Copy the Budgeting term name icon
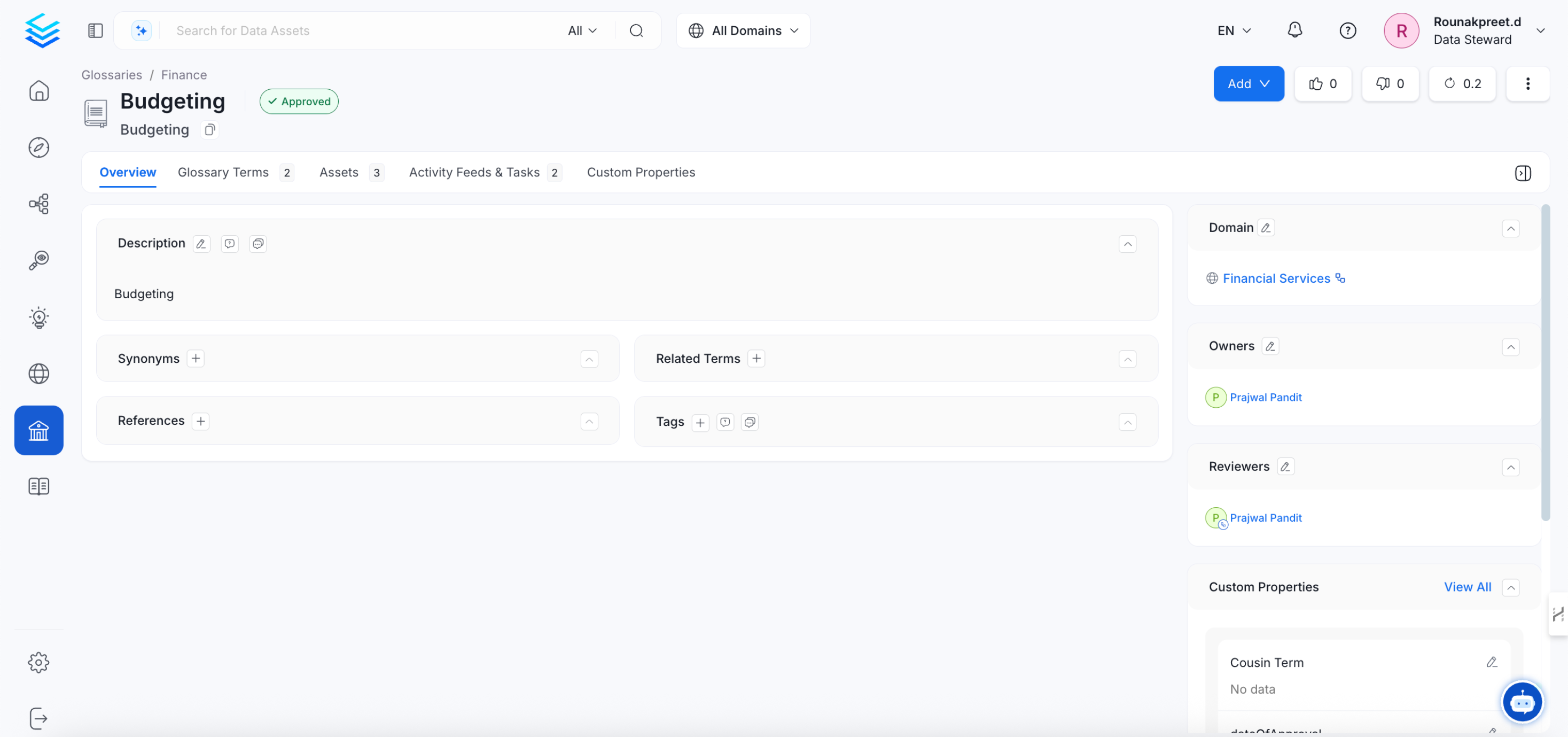The image size is (1568, 737). coord(209,130)
